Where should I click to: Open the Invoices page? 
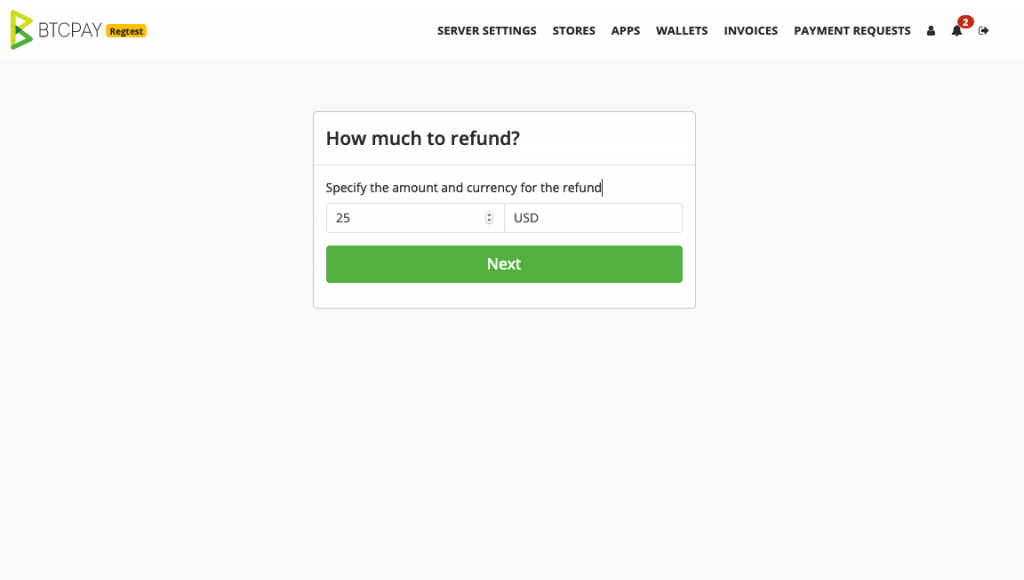pyautogui.click(x=750, y=31)
